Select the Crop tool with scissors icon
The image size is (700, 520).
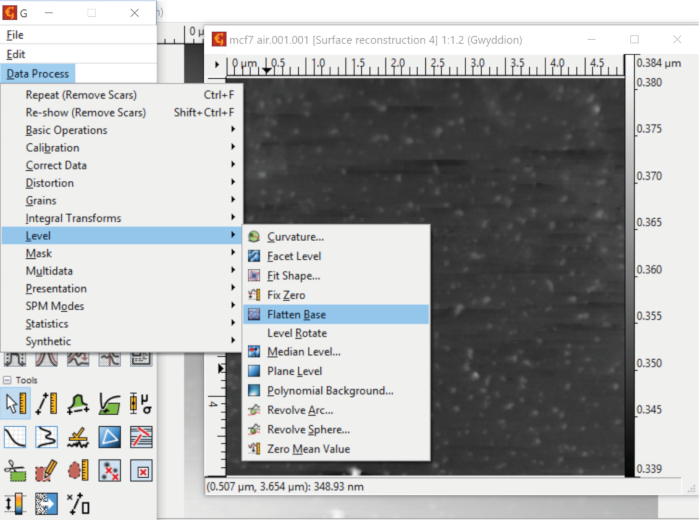15,469
